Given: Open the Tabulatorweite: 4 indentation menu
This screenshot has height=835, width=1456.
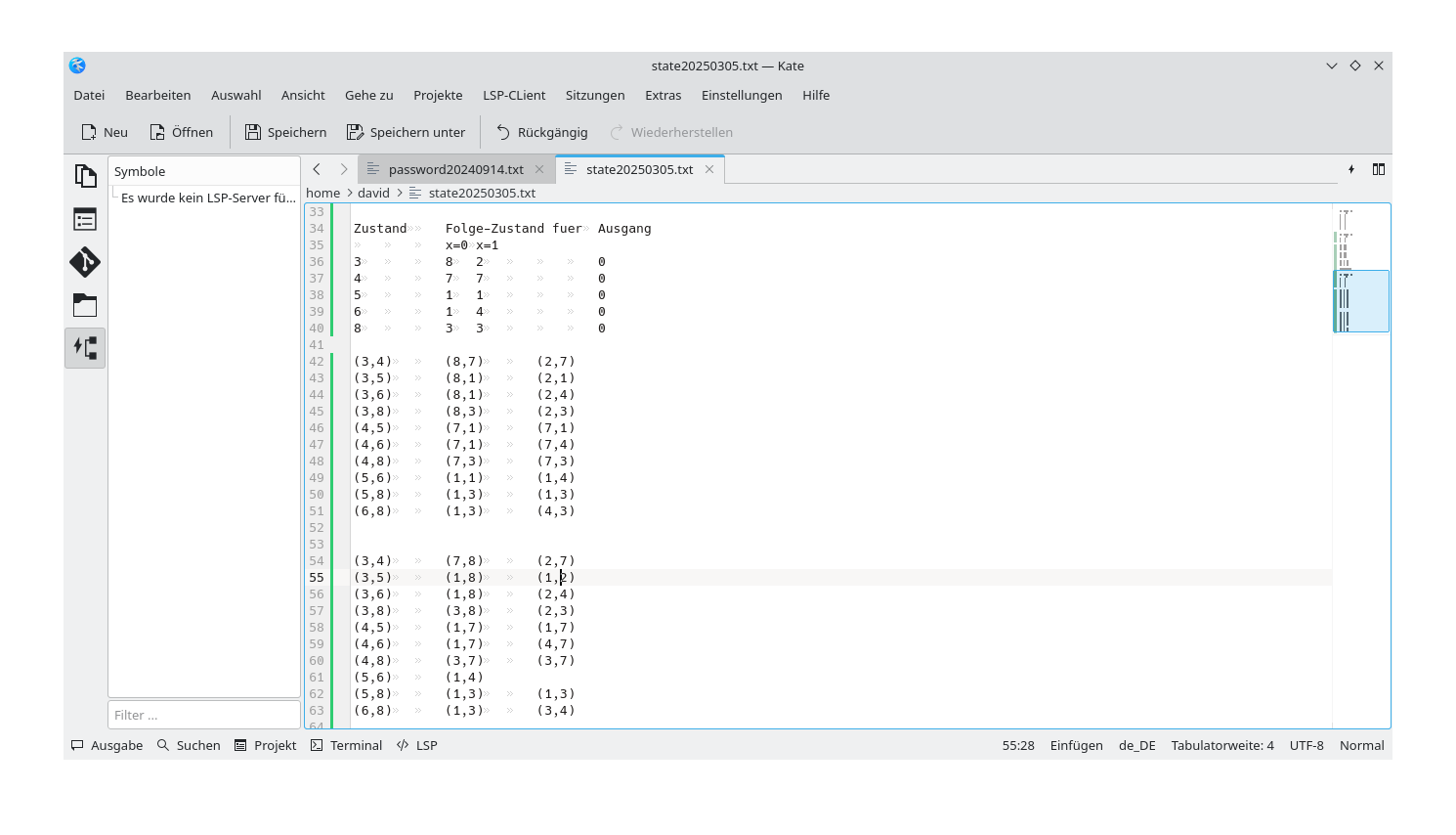Looking at the screenshot, I should pyautogui.click(x=1221, y=745).
